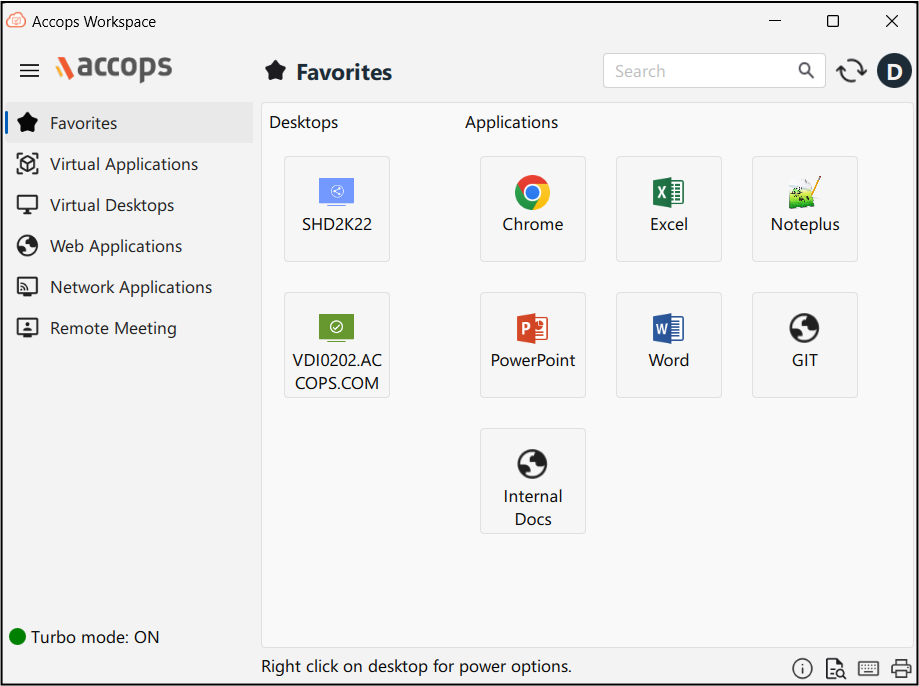
Task: Click the Applications section label
Action: [x=512, y=123]
